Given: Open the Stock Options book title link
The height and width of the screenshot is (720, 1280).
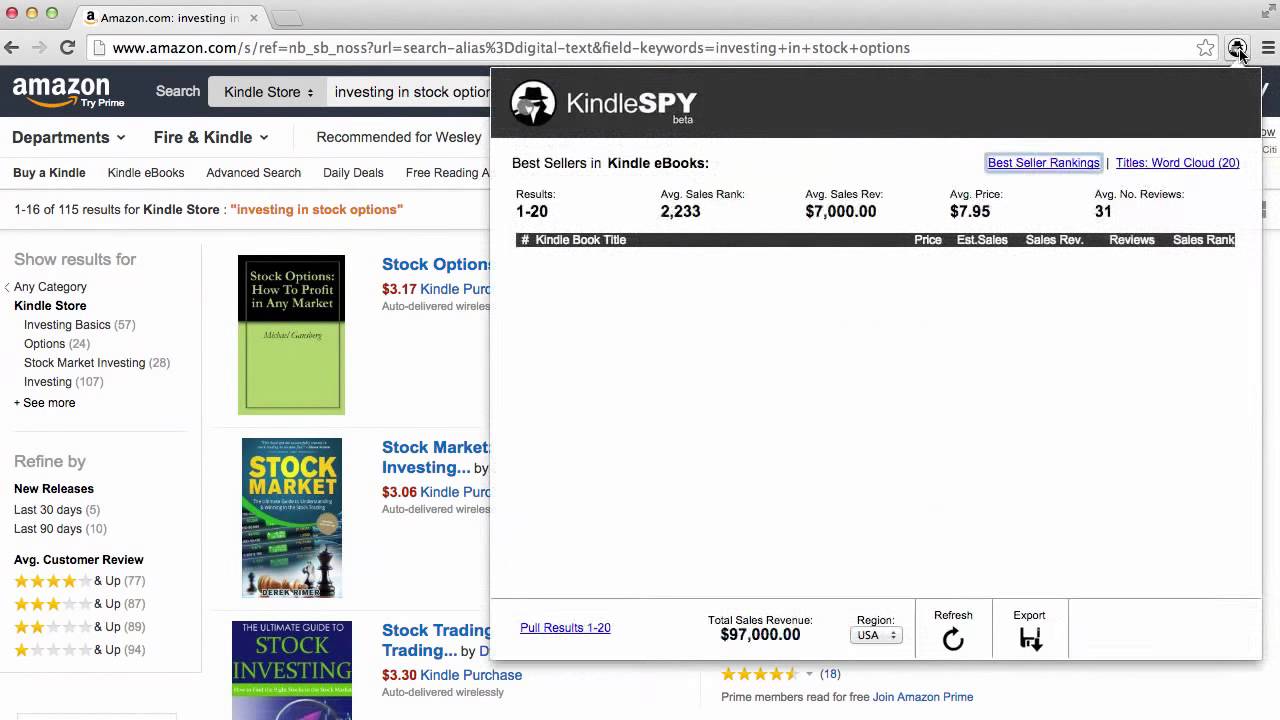Looking at the screenshot, I should (436, 265).
